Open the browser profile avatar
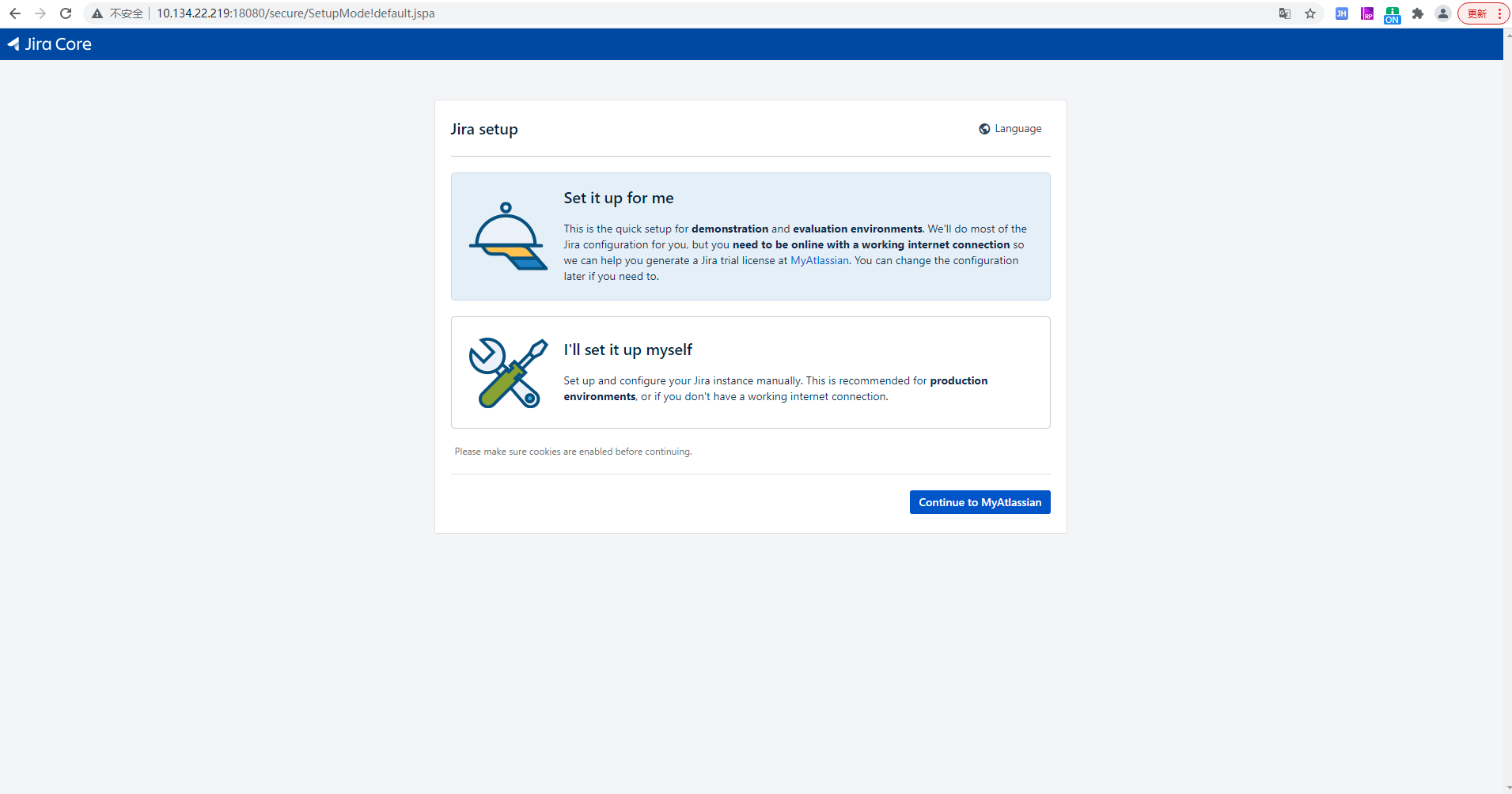 point(1442,13)
